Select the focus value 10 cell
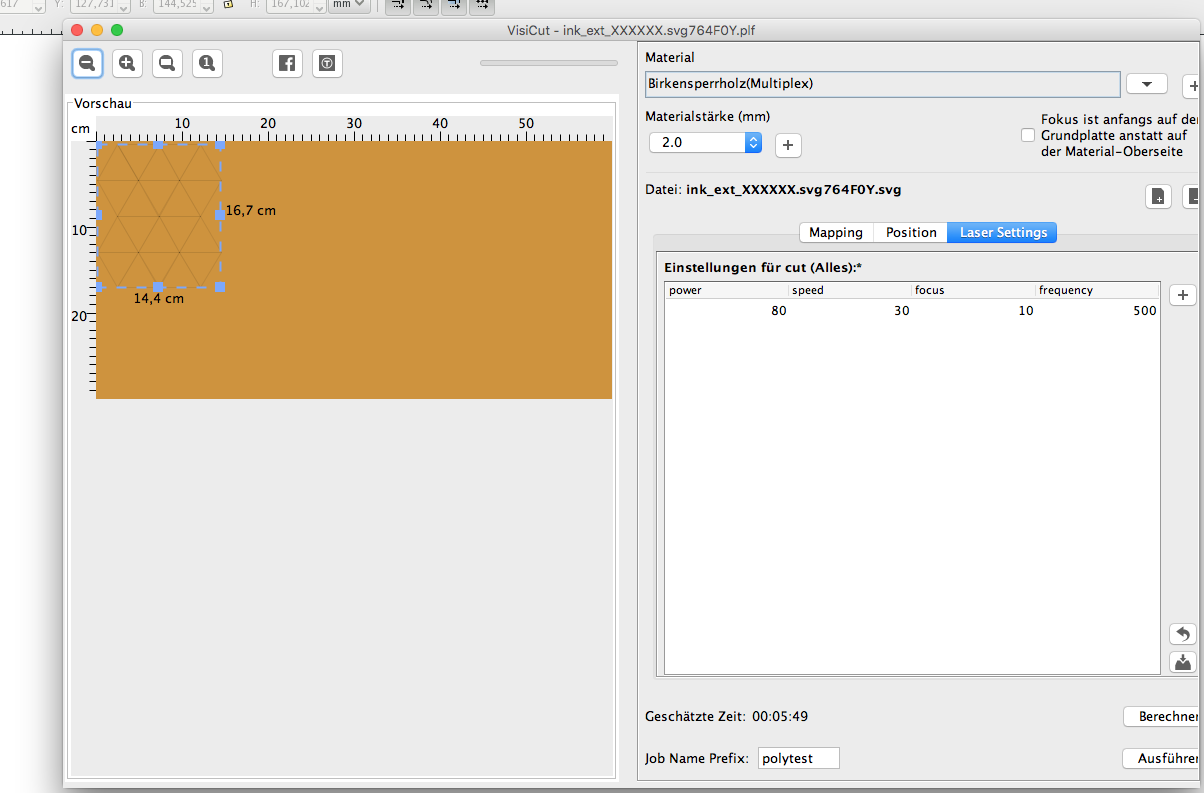1204x793 pixels. (x=974, y=311)
